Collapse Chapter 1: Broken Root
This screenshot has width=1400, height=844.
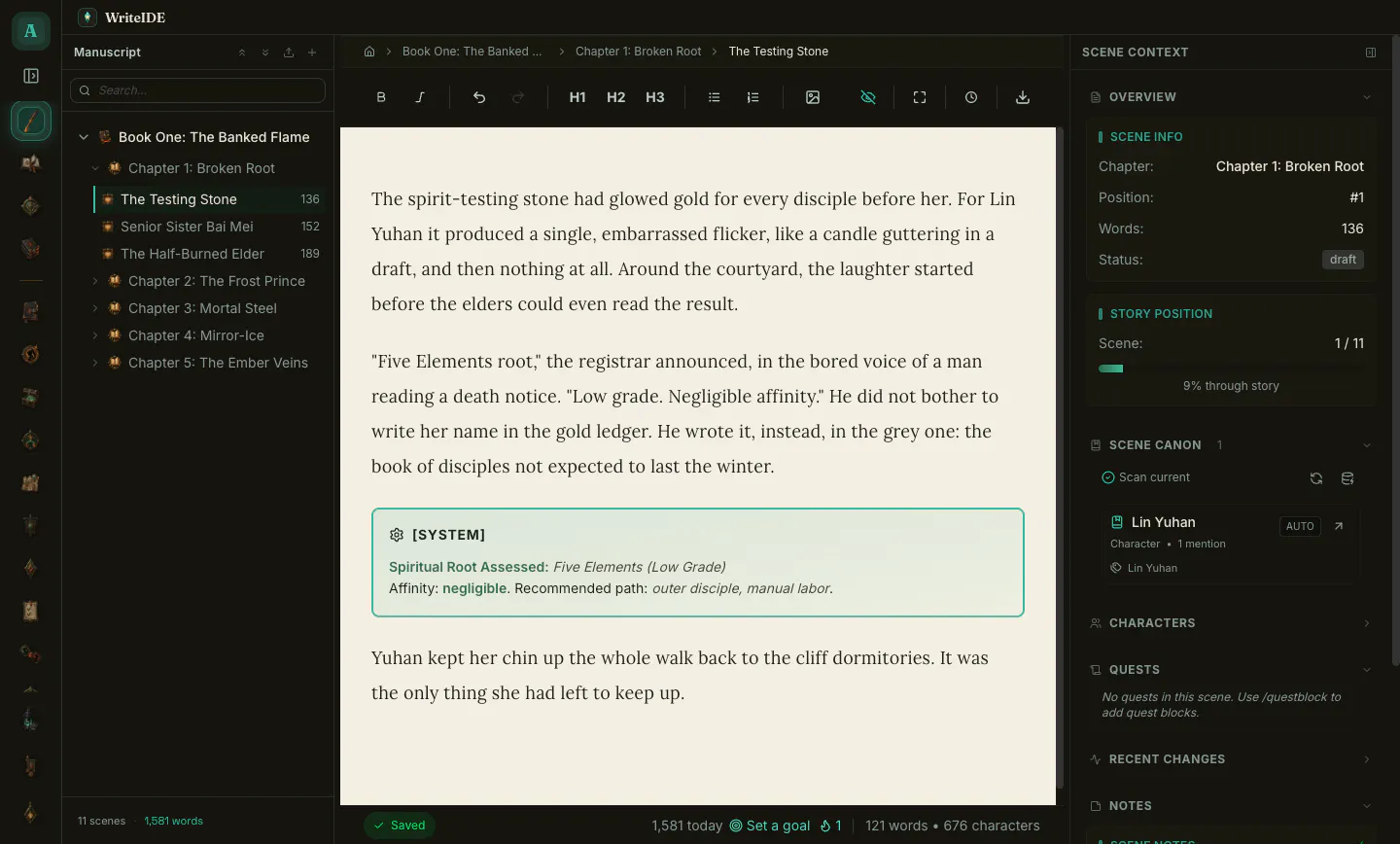click(x=95, y=168)
